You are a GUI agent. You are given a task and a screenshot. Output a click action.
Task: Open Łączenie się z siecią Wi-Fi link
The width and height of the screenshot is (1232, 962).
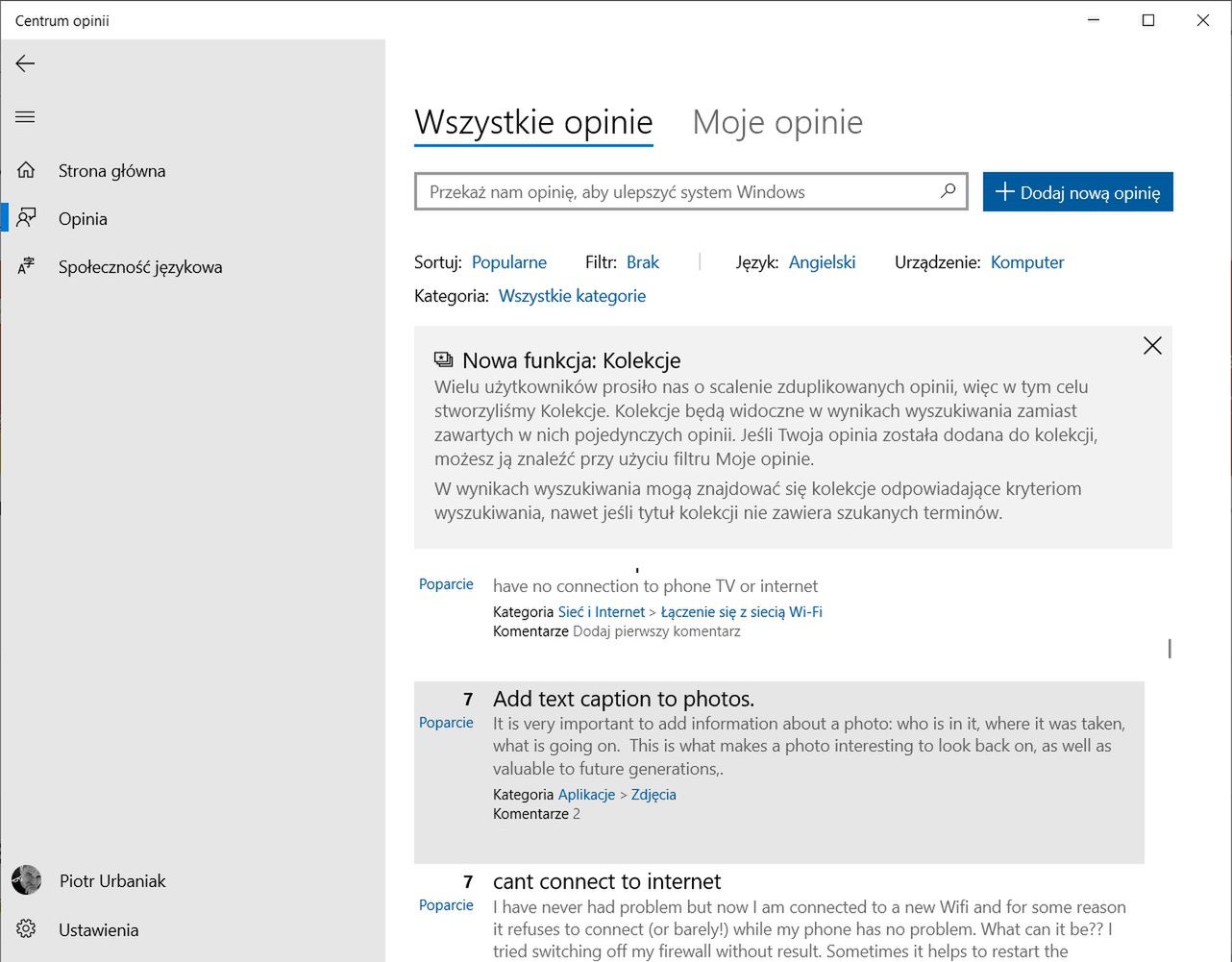point(742,612)
